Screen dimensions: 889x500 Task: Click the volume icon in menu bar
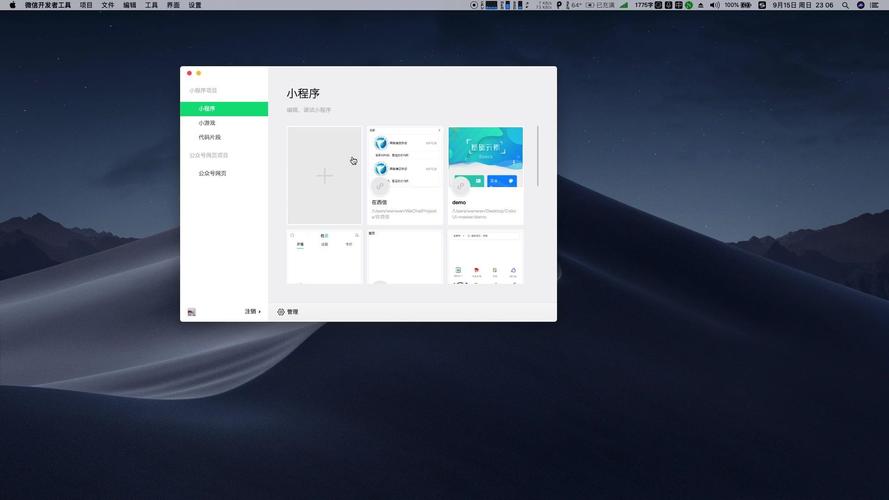[x=715, y=5]
